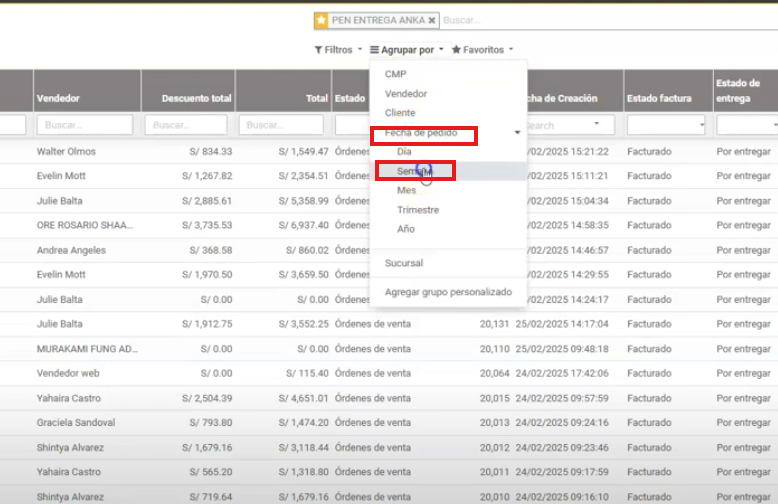Group orders by Mes

tap(406, 190)
